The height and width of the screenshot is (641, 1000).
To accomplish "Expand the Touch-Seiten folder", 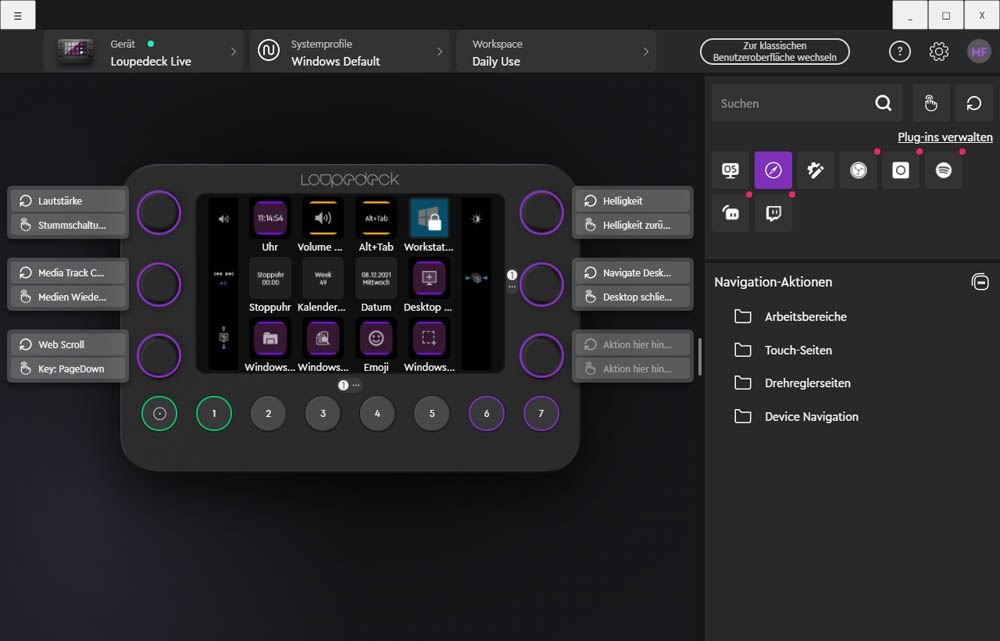I will coord(783,350).
